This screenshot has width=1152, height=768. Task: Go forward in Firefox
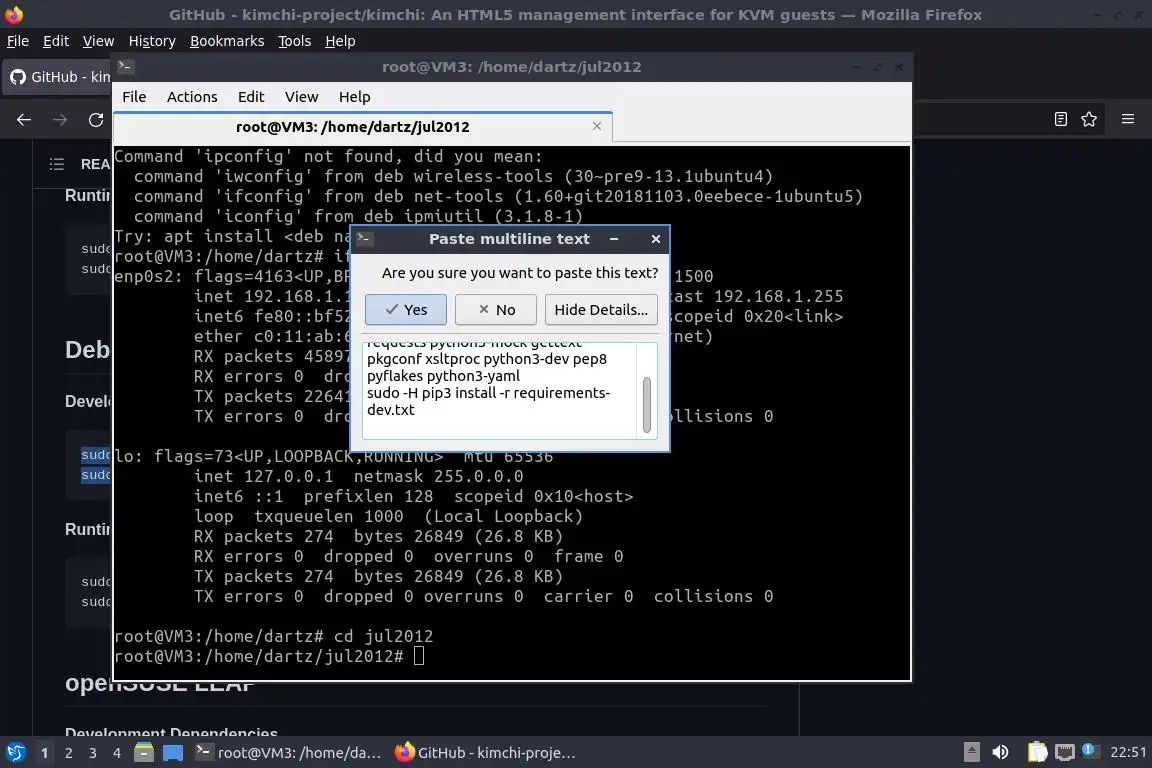[x=60, y=120]
